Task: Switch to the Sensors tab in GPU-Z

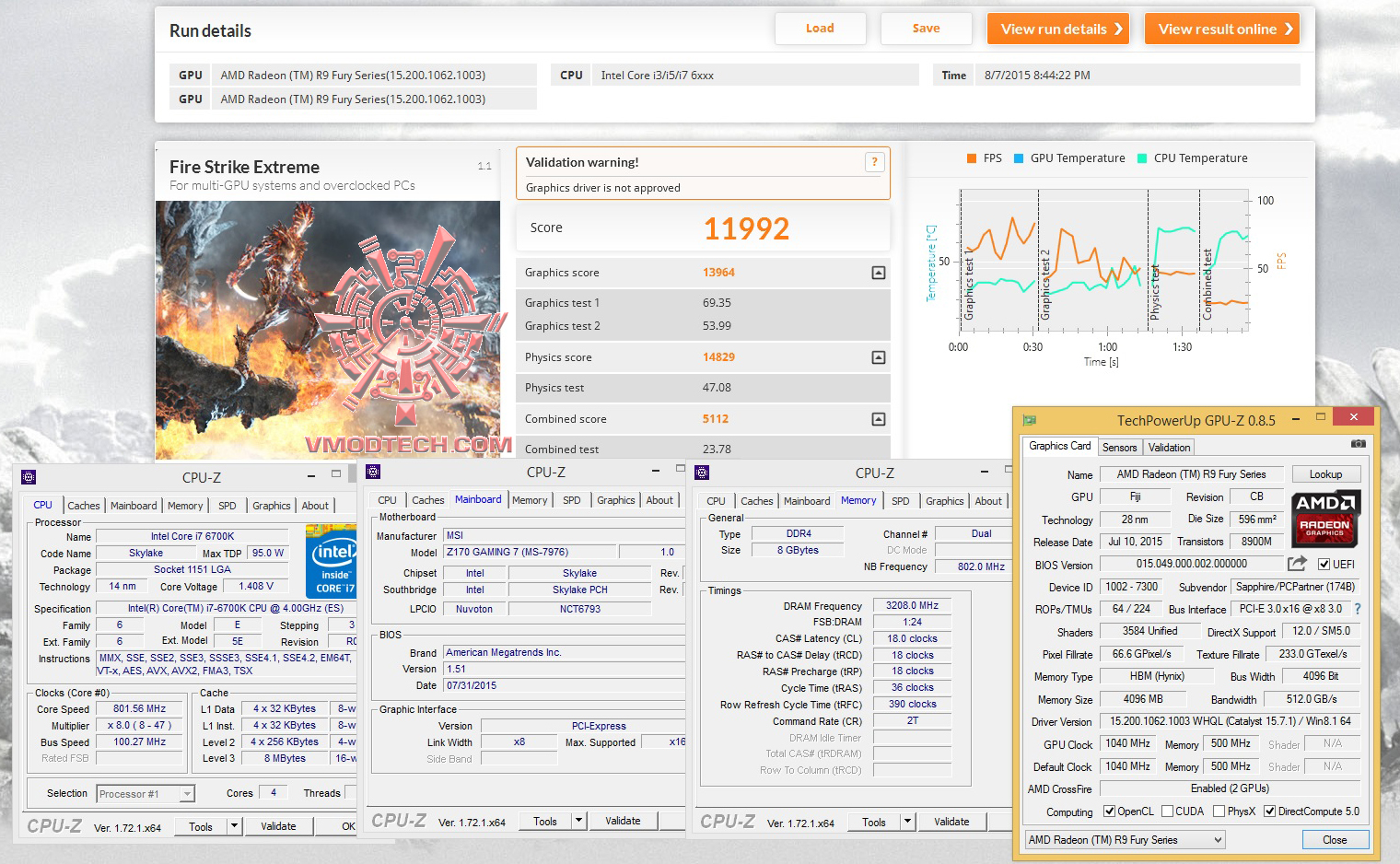Action: coord(1120,448)
